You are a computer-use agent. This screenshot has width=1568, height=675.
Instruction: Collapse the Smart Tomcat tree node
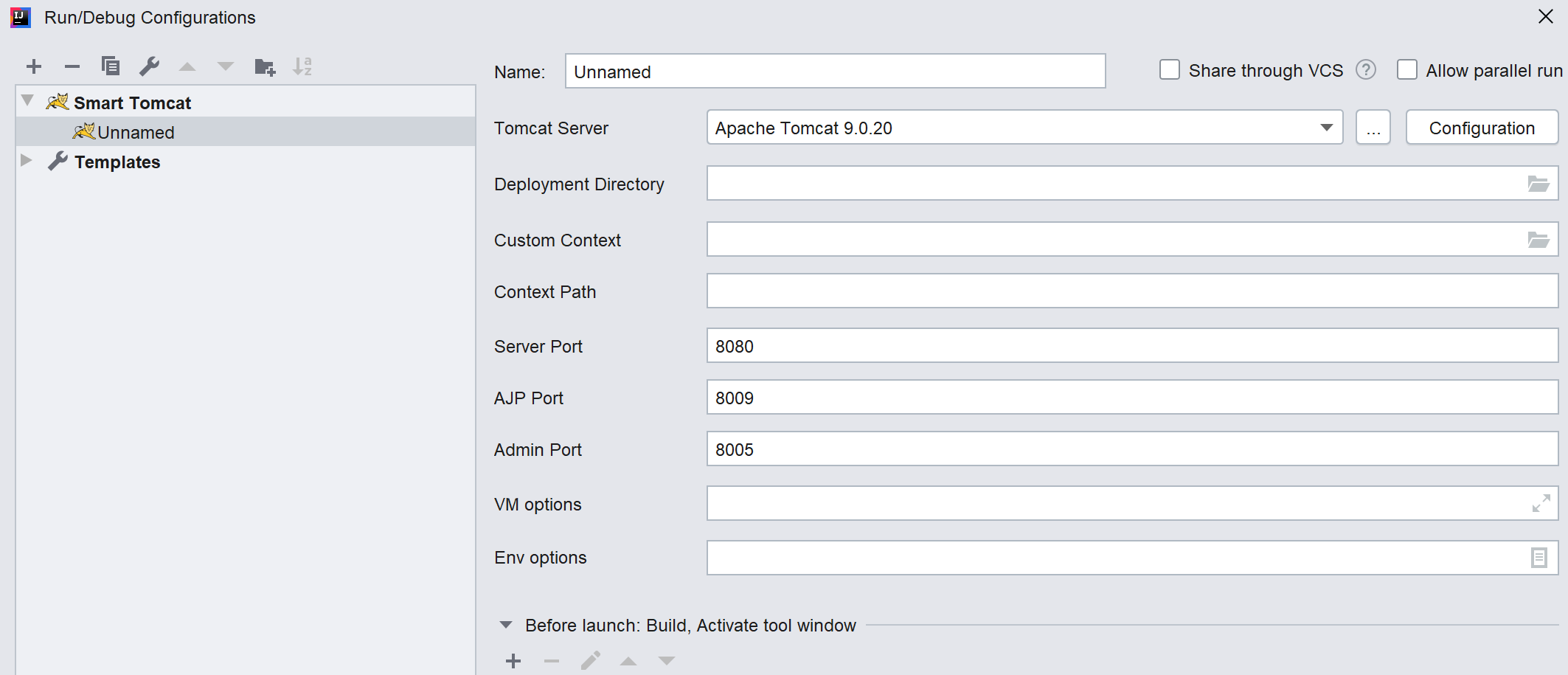28,100
